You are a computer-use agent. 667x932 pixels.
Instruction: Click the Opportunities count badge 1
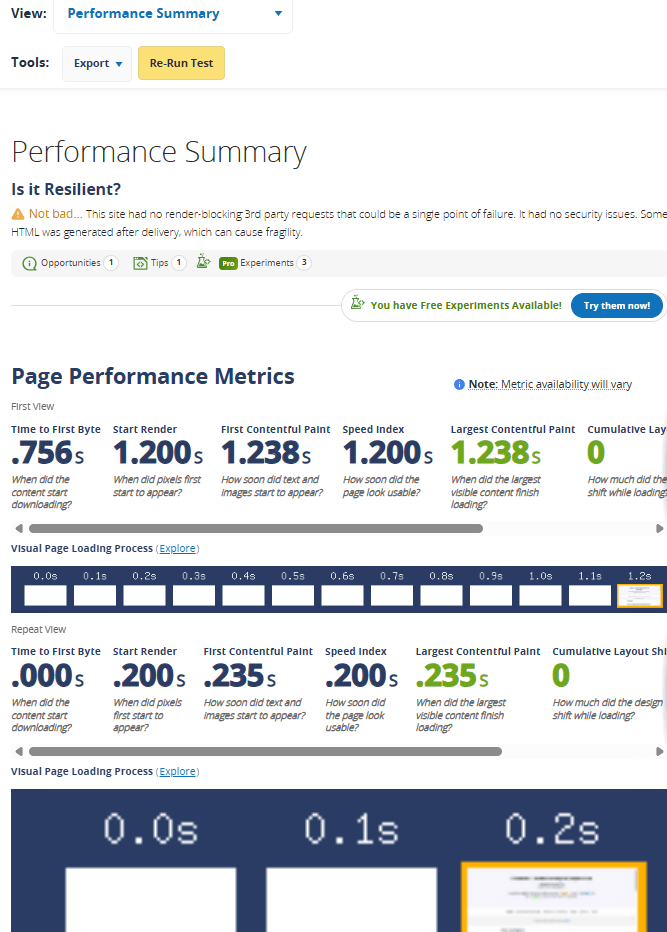click(x=111, y=262)
